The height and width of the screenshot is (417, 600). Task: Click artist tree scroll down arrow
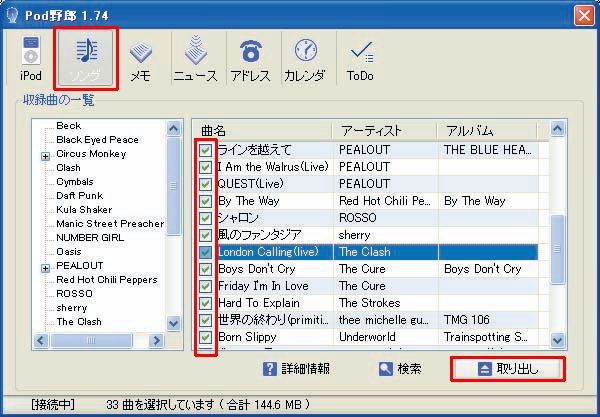[x=174, y=324]
